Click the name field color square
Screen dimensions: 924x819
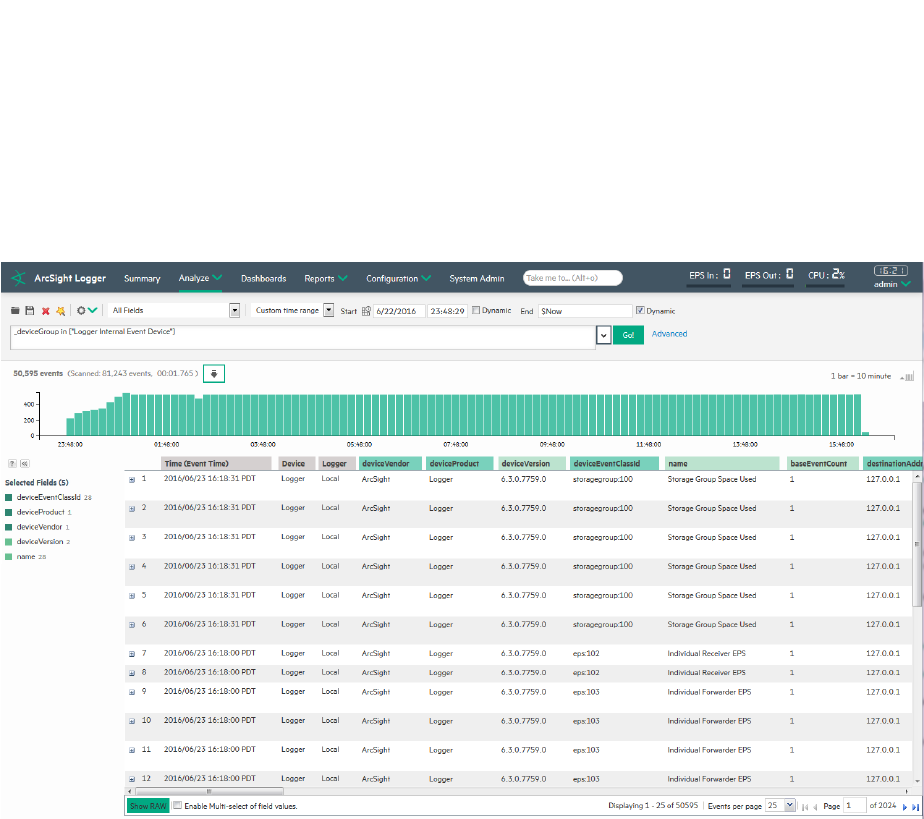pyautogui.click(x=9, y=556)
